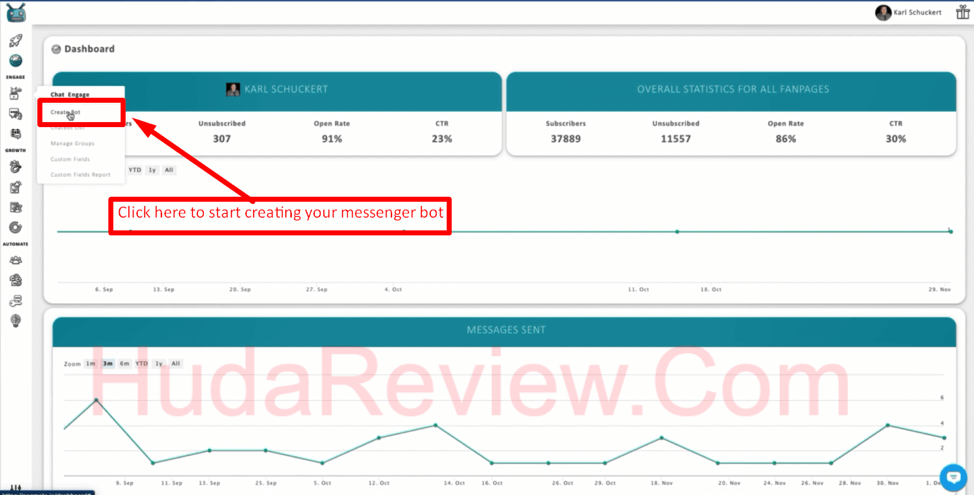Open the Custom Fields menu entry
Image resolution: width=974 pixels, height=495 pixels.
[70, 159]
